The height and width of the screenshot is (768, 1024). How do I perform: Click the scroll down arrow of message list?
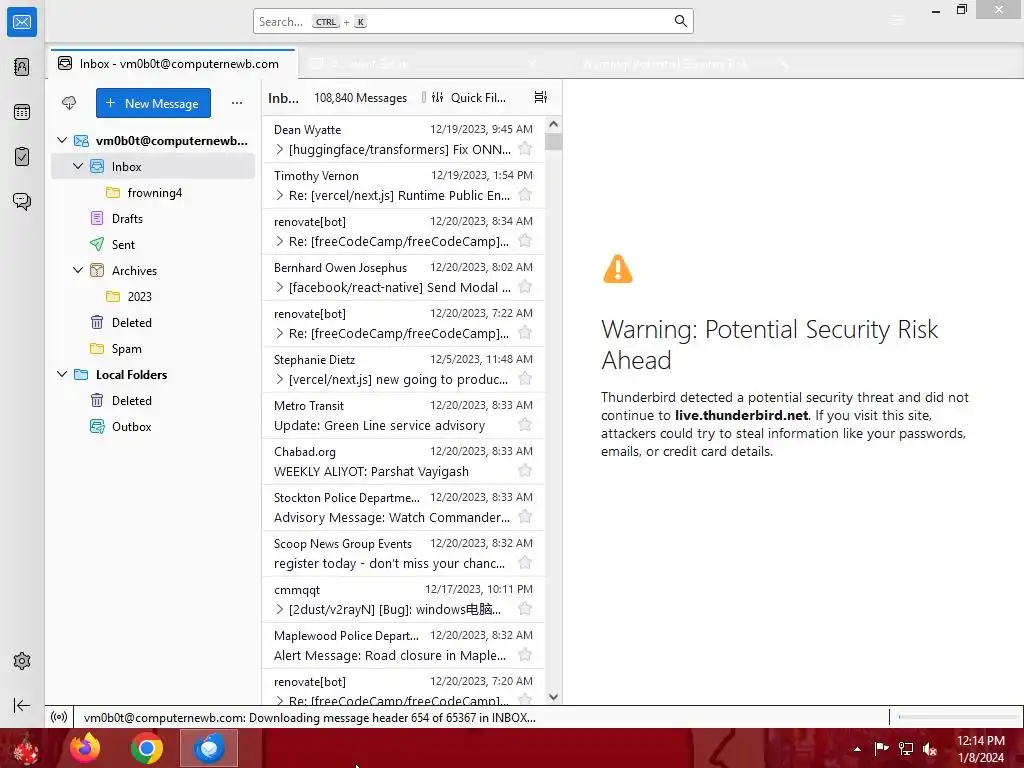554,697
